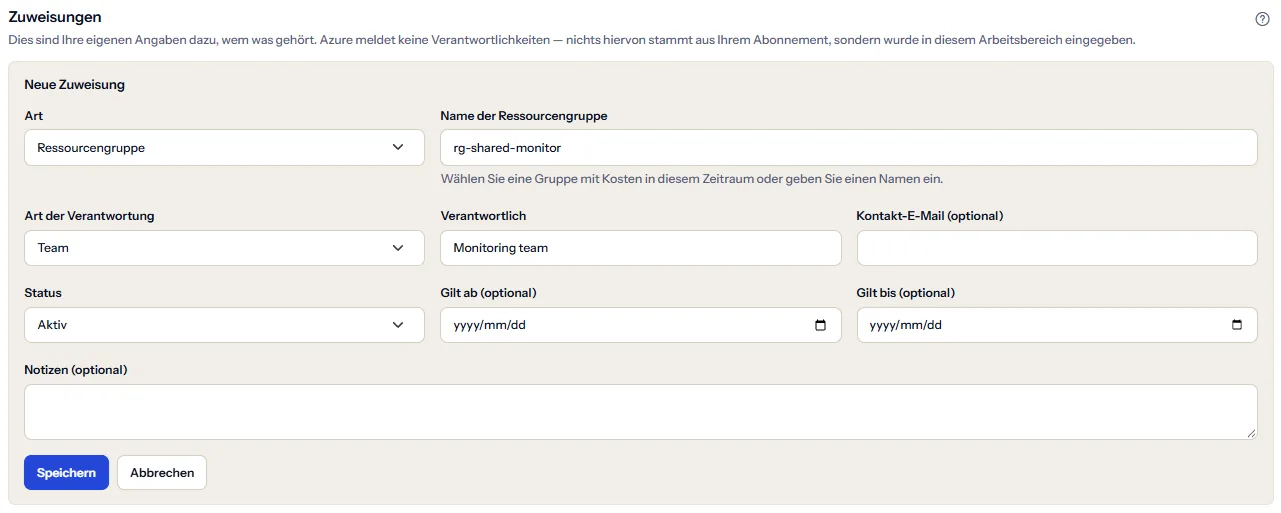1281x513 pixels.
Task: Focus the Verantwortlich field with Monitoring team
Action: coord(640,248)
